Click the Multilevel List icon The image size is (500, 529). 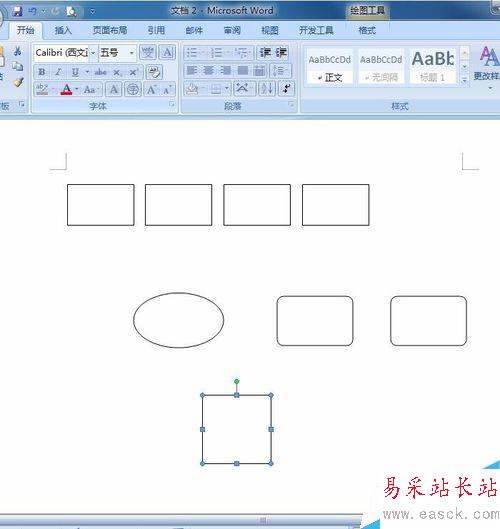click(x=242, y=53)
